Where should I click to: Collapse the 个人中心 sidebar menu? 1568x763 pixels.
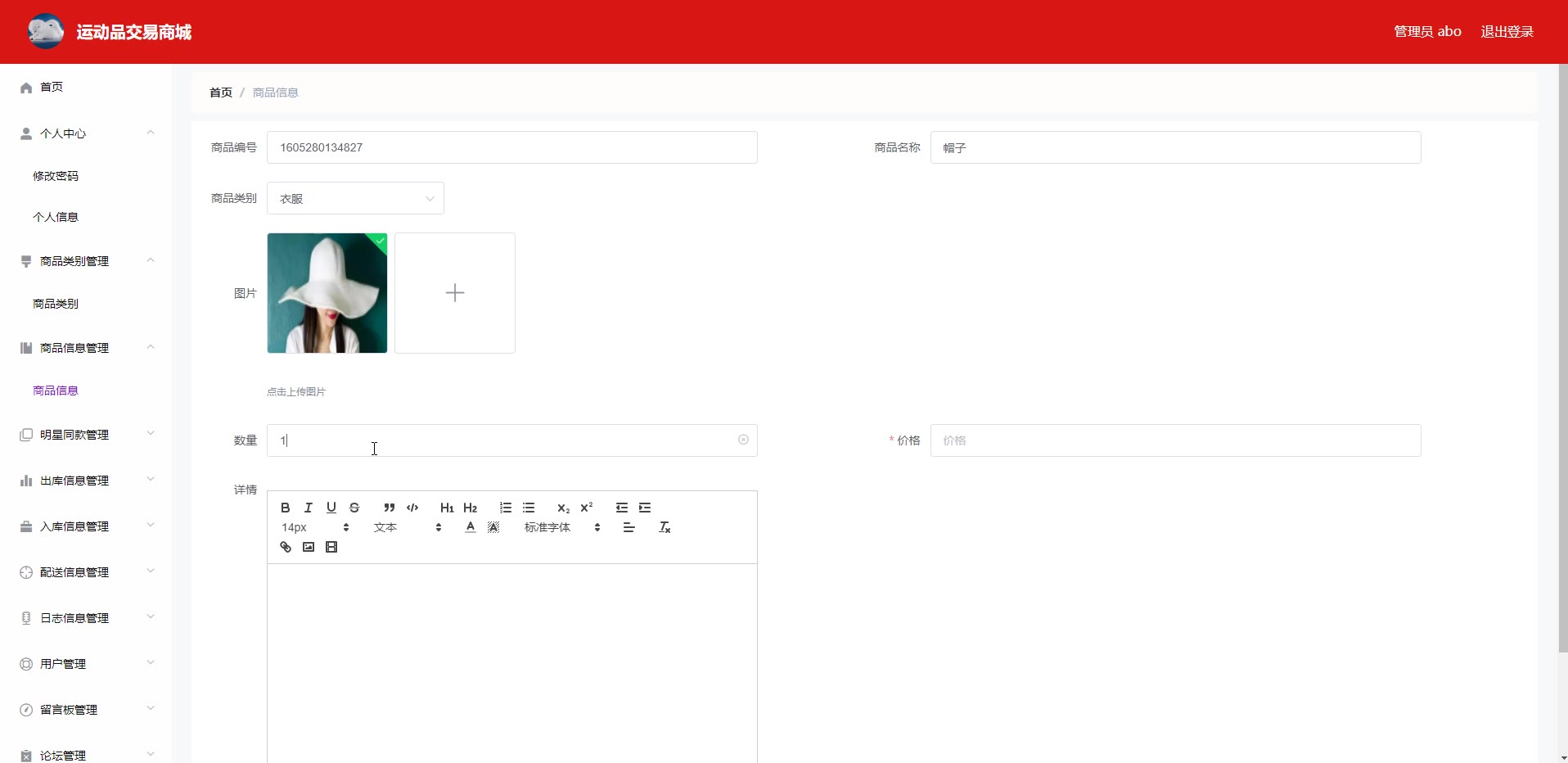(86, 133)
